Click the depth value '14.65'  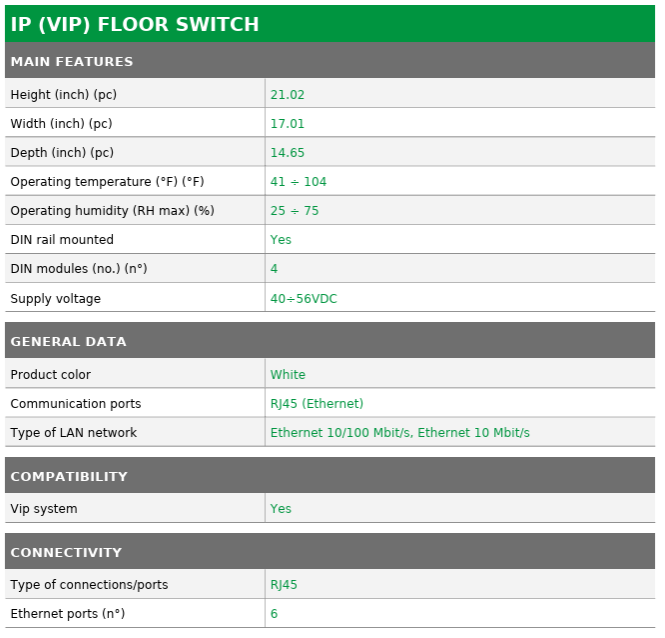pyautogui.click(x=288, y=152)
